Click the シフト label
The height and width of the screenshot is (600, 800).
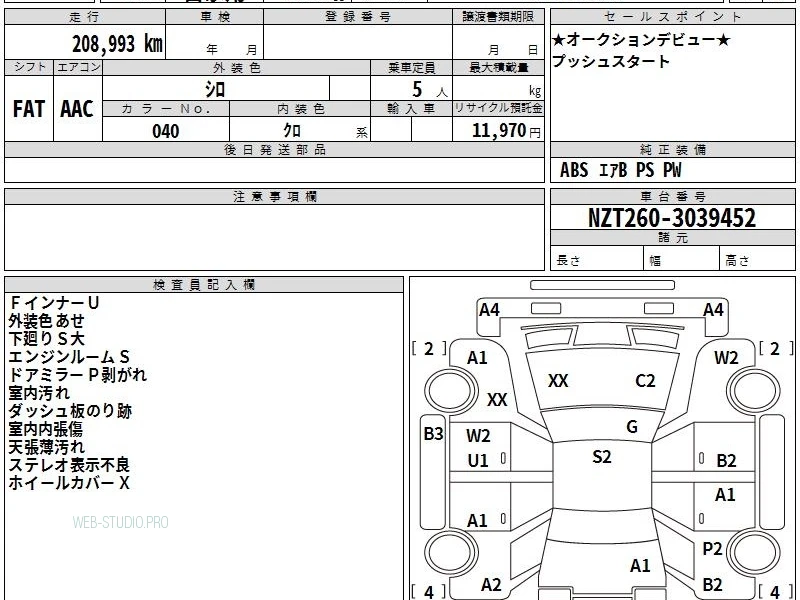(x=30, y=67)
